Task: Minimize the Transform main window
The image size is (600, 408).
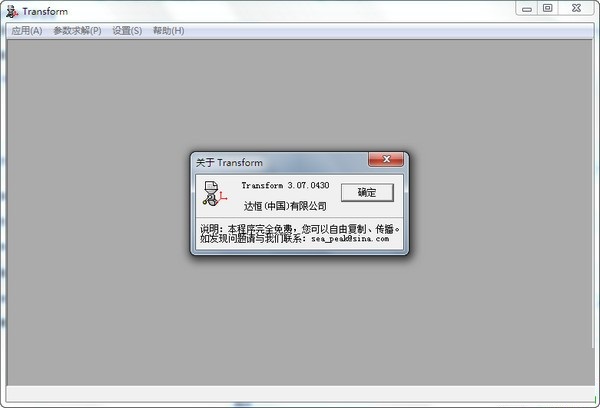Action: [527, 8]
